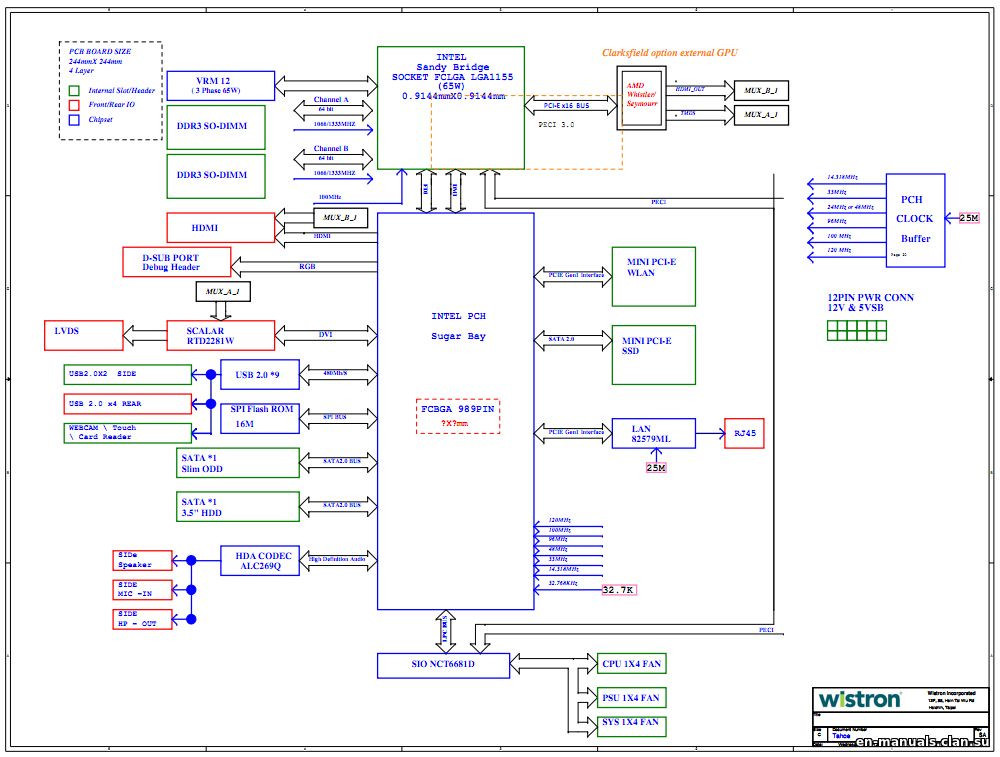
Task: Click the 32.7K crystal label
Action: 619,590
